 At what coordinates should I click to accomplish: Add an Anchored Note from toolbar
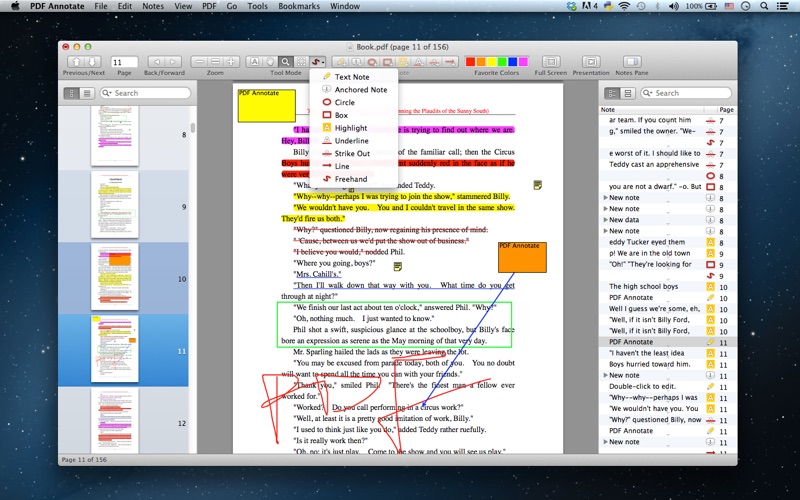[356, 62]
